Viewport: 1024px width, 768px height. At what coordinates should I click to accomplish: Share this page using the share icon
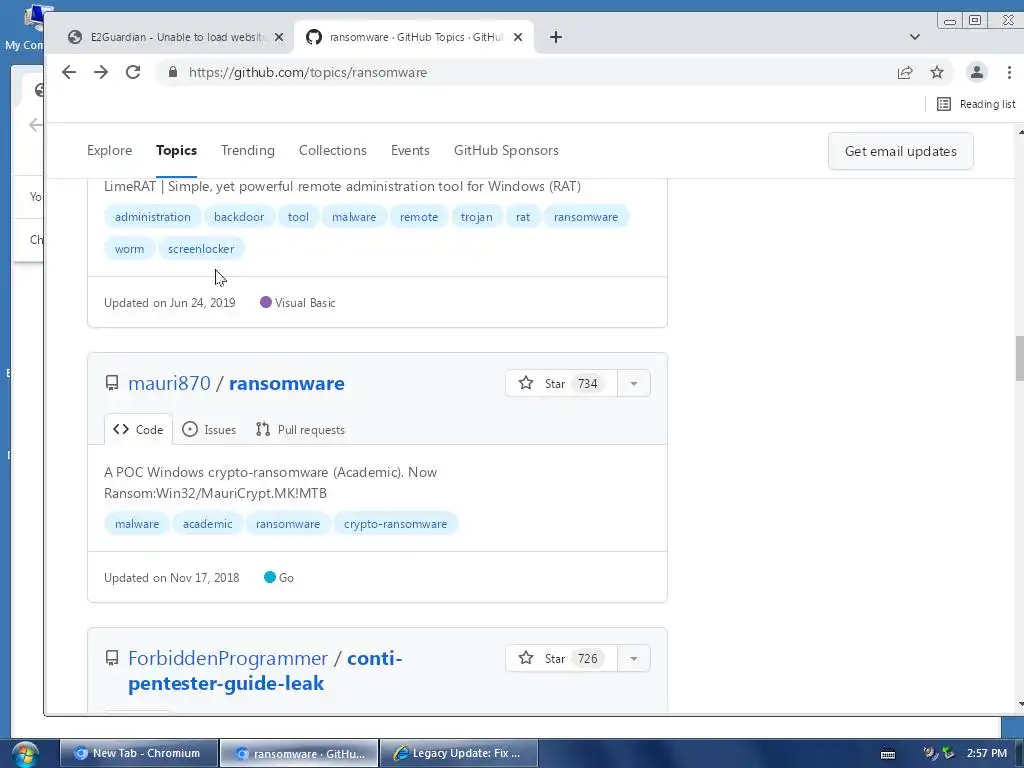[x=904, y=72]
